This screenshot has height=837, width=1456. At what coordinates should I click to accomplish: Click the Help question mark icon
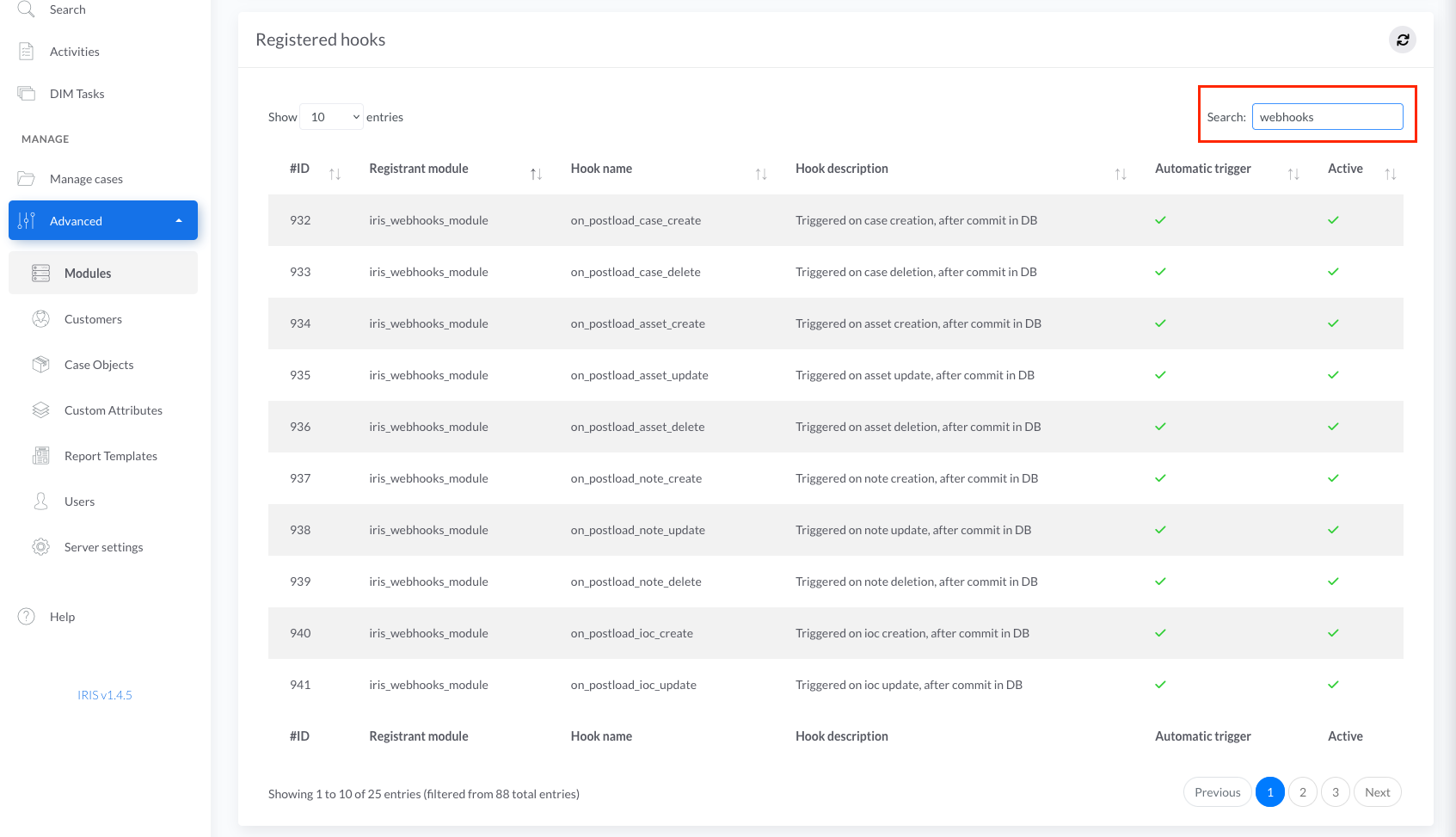coord(27,617)
